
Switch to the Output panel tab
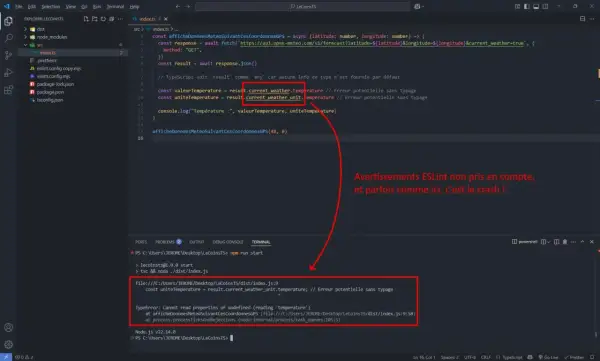click(197, 242)
